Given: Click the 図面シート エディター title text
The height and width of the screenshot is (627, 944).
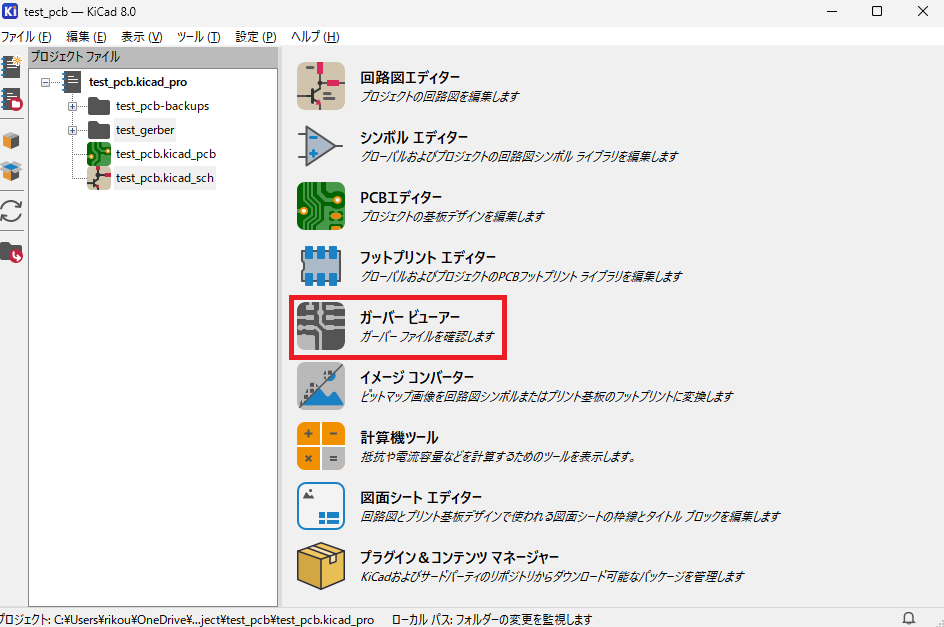Looking at the screenshot, I should pos(421,498).
